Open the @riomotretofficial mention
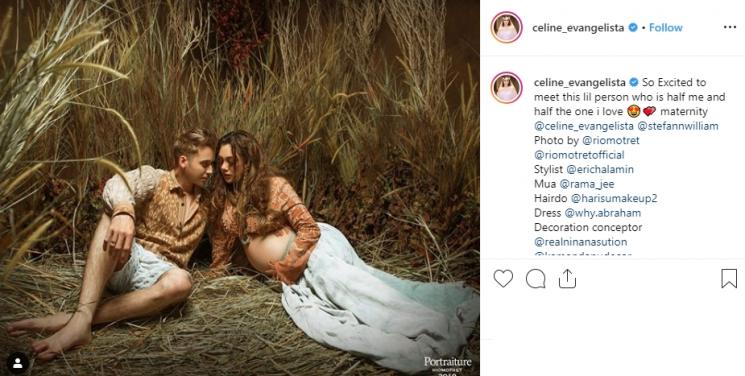Viewport: 745px width, 376px height. coord(579,155)
